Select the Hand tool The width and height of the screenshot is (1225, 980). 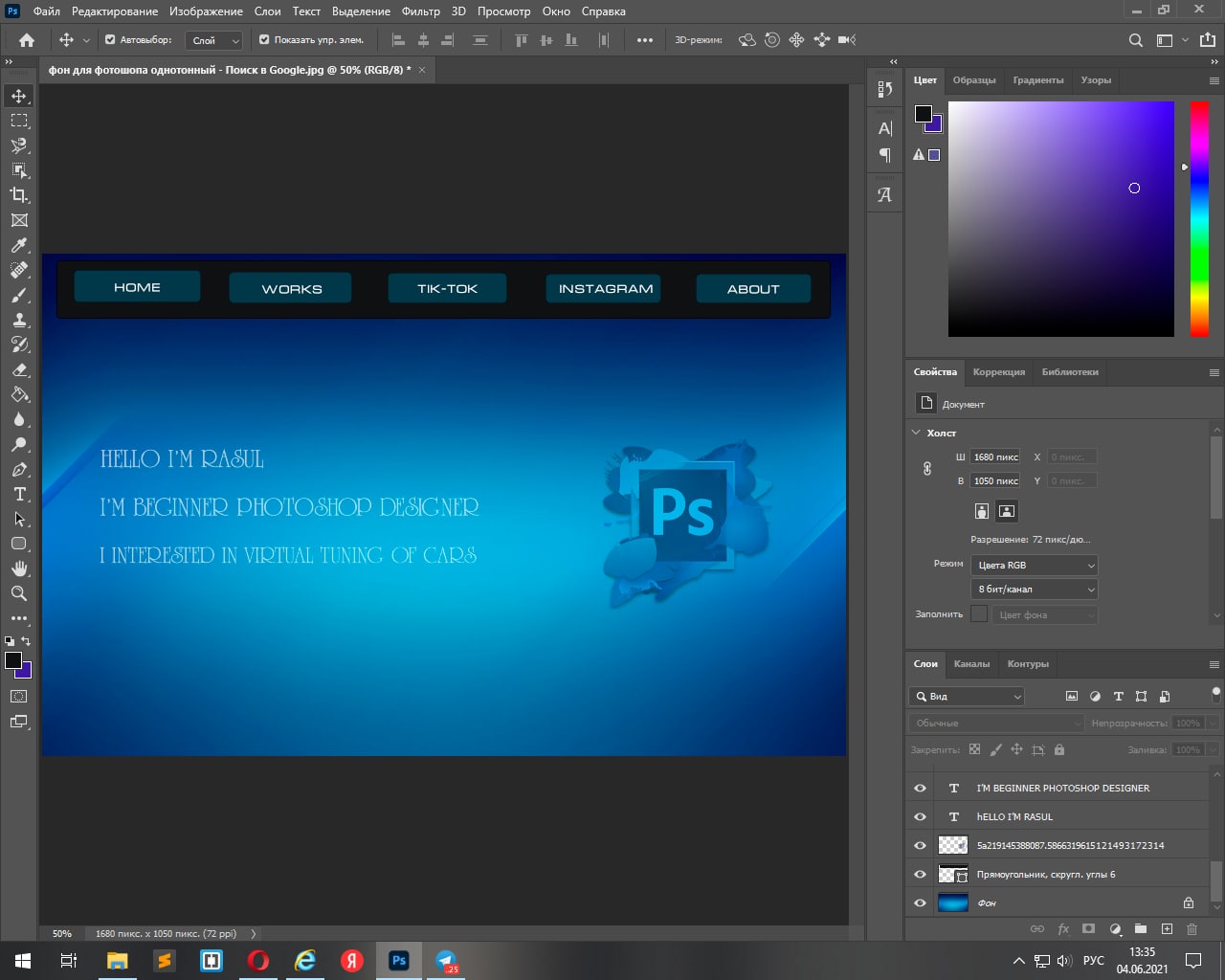19,568
